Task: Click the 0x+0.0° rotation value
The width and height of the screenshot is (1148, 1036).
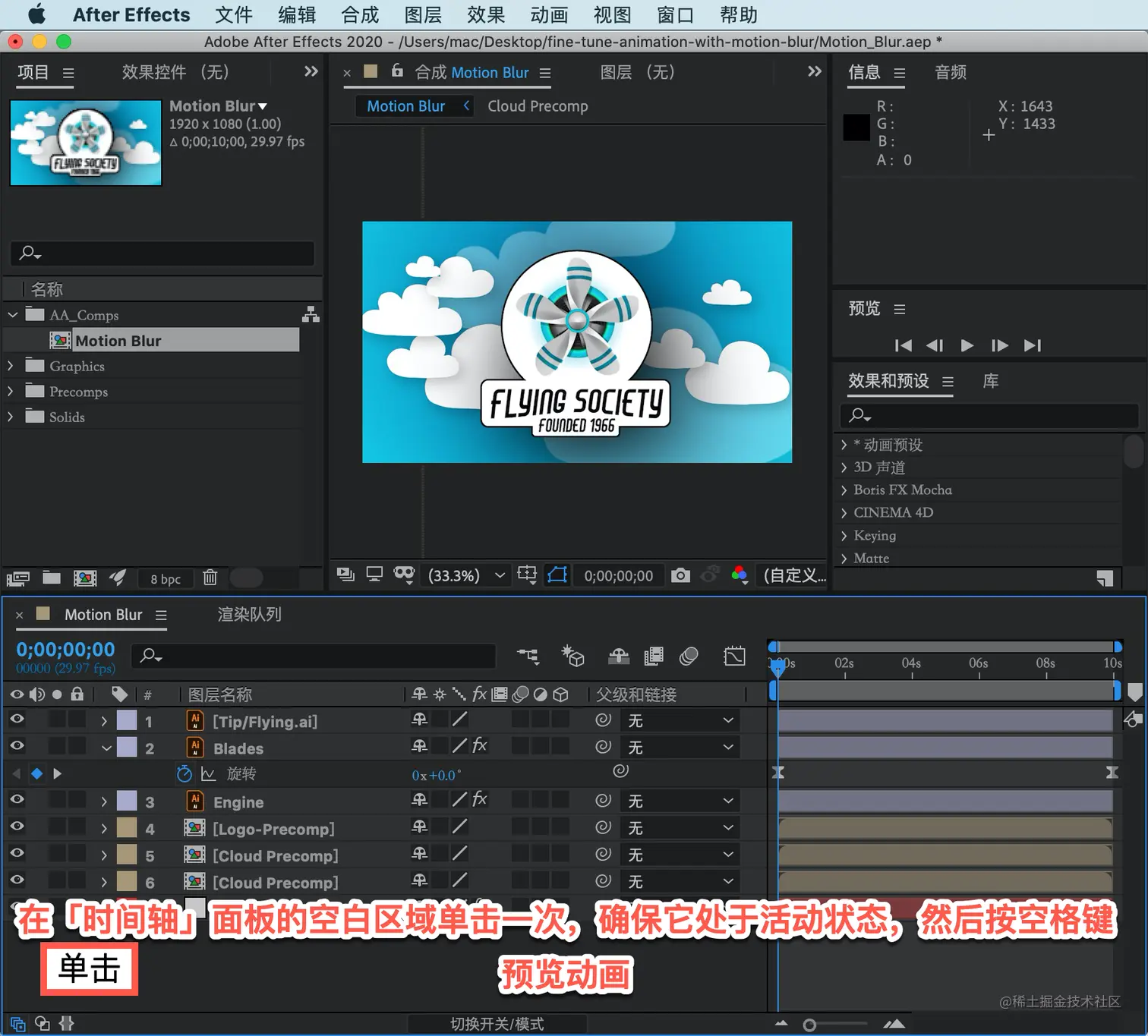Action: [x=437, y=775]
